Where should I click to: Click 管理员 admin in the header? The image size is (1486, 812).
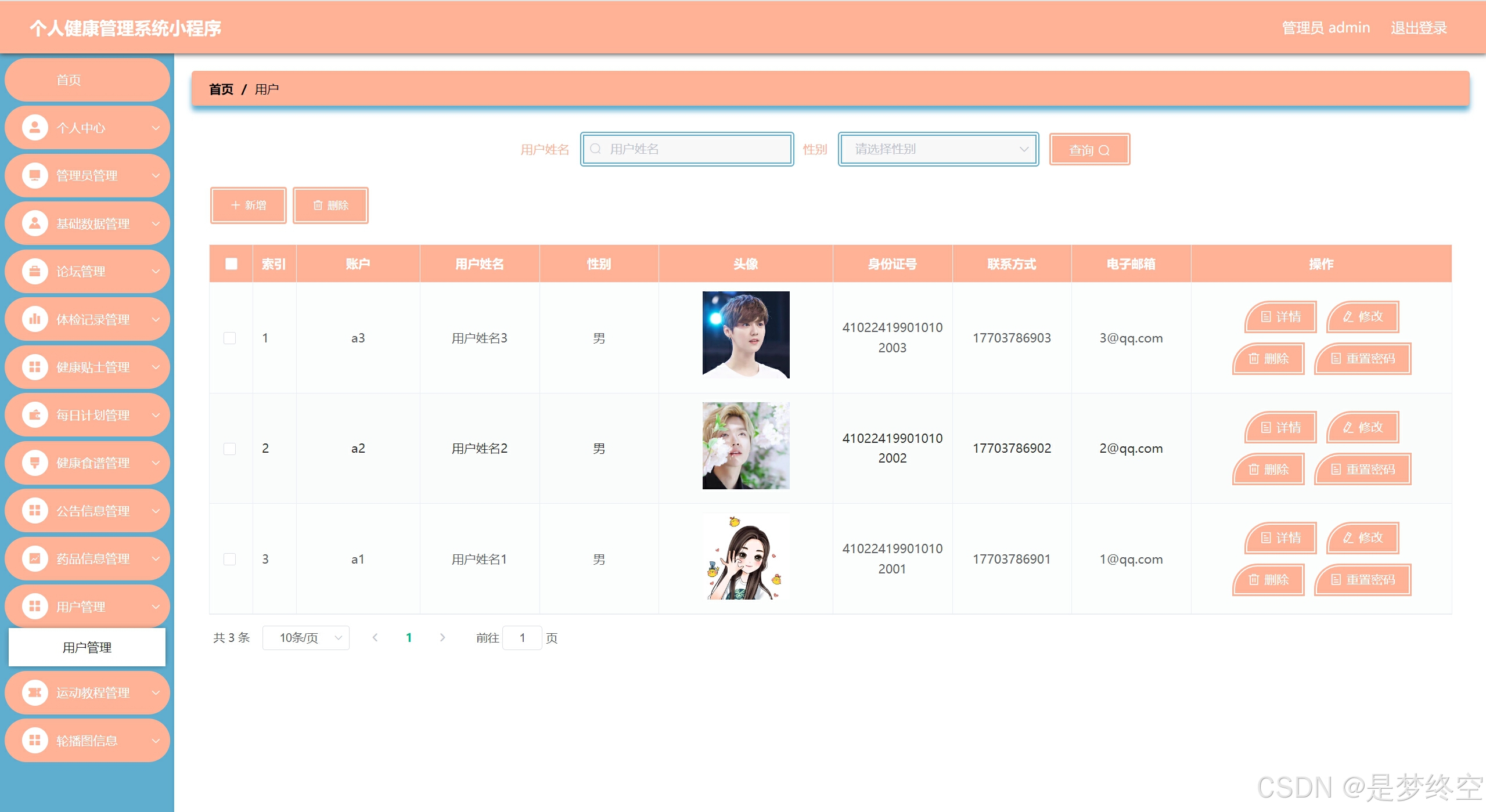coord(1326,28)
